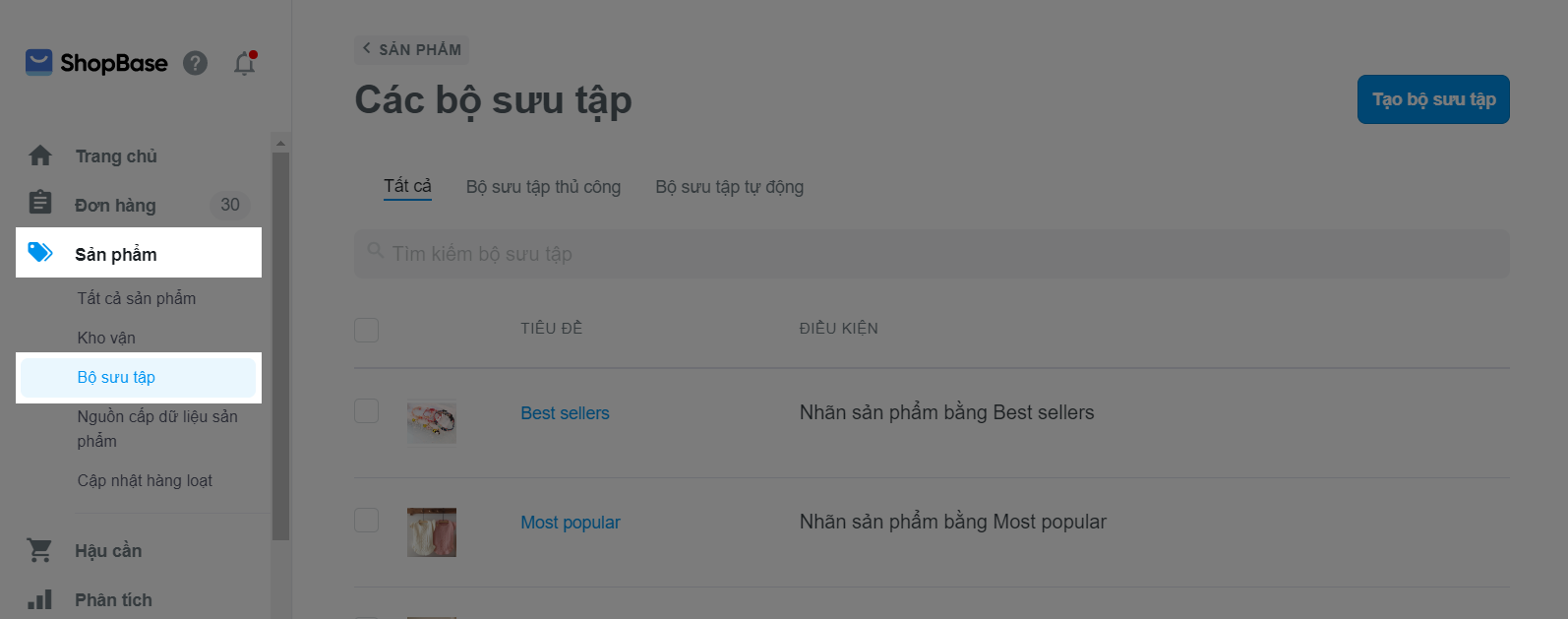Switch to Bộ sưu tập thủ công tab
Image resolution: width=1568 pixels, height=619 pixels.
tap(543, 187)
